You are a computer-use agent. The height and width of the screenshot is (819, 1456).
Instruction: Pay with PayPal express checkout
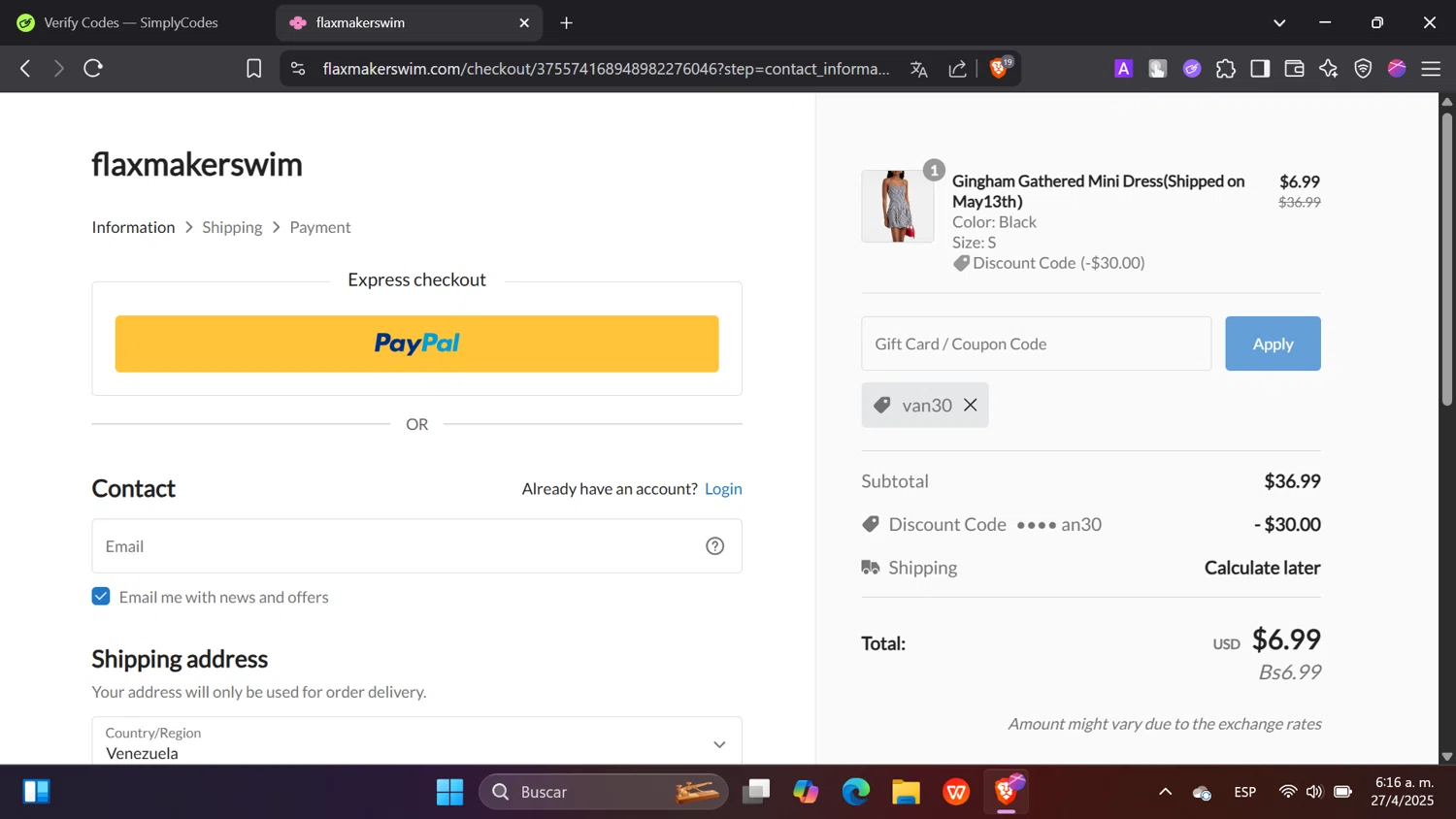(x=416, y=344)
